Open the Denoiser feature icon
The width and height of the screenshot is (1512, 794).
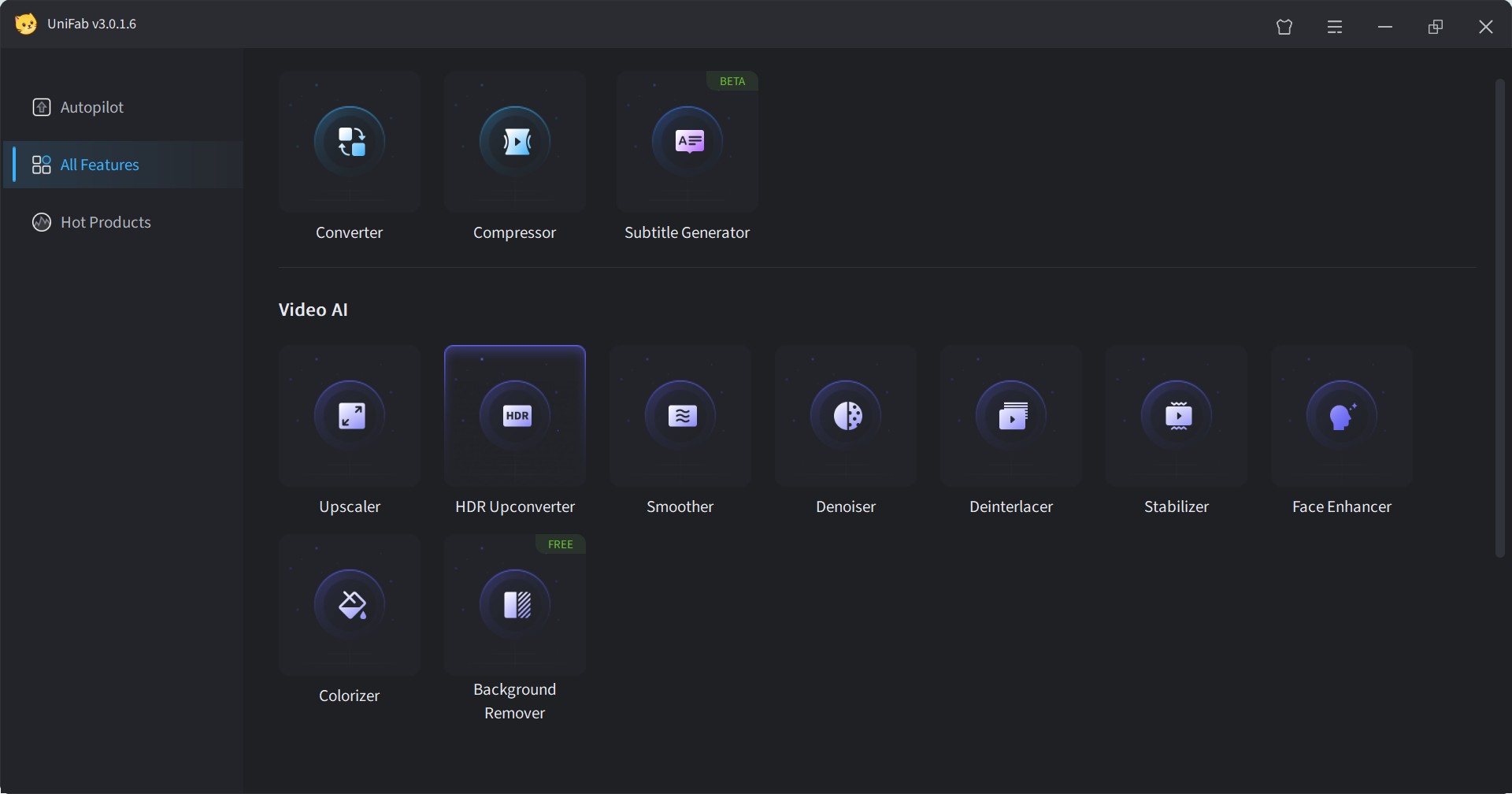[x=846, y=416]
